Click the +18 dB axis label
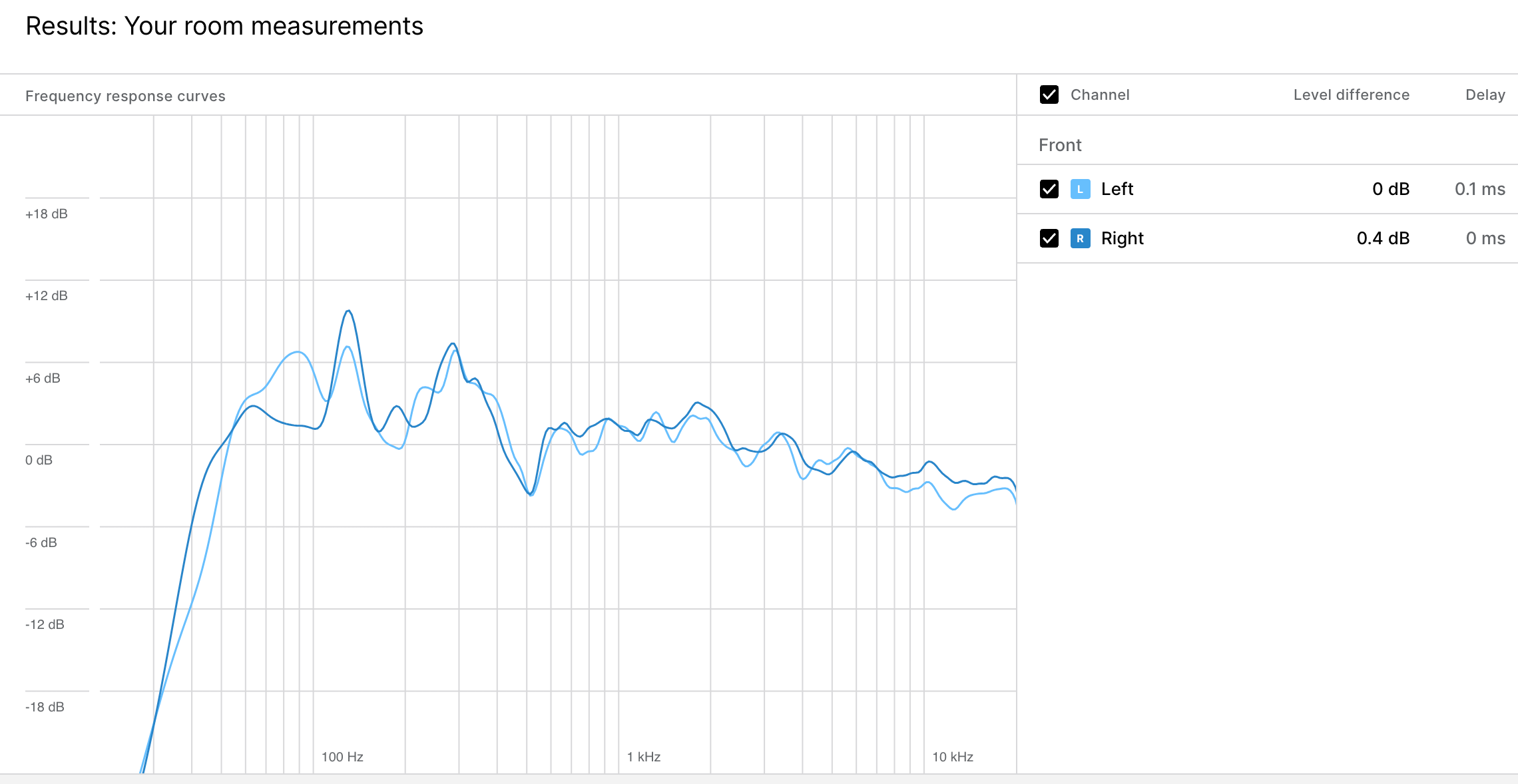Screen dimensions: 1518x784 pyautogui.click(x=47, y=214)
